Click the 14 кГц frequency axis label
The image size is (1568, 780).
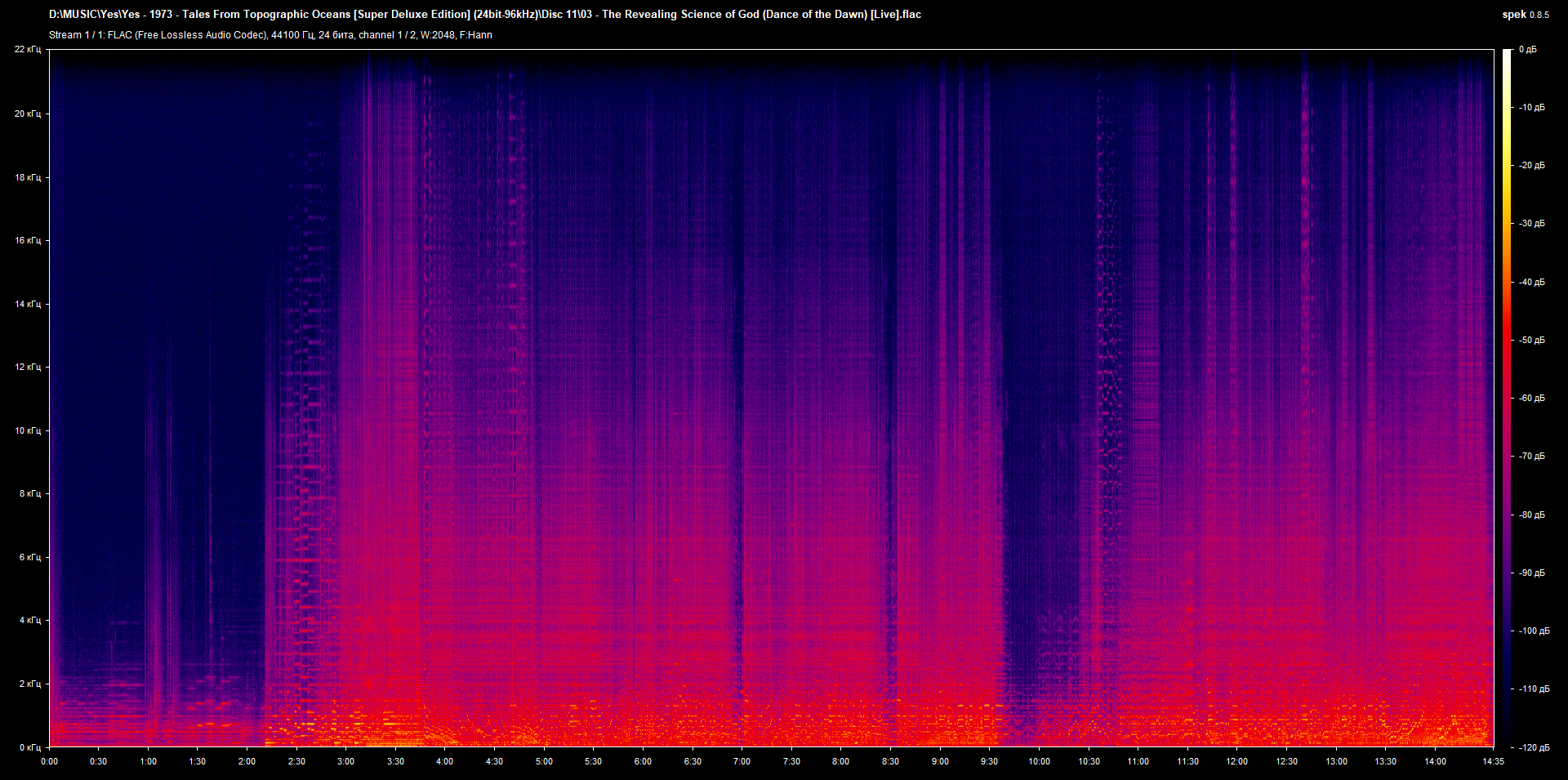tap(28, 304)
